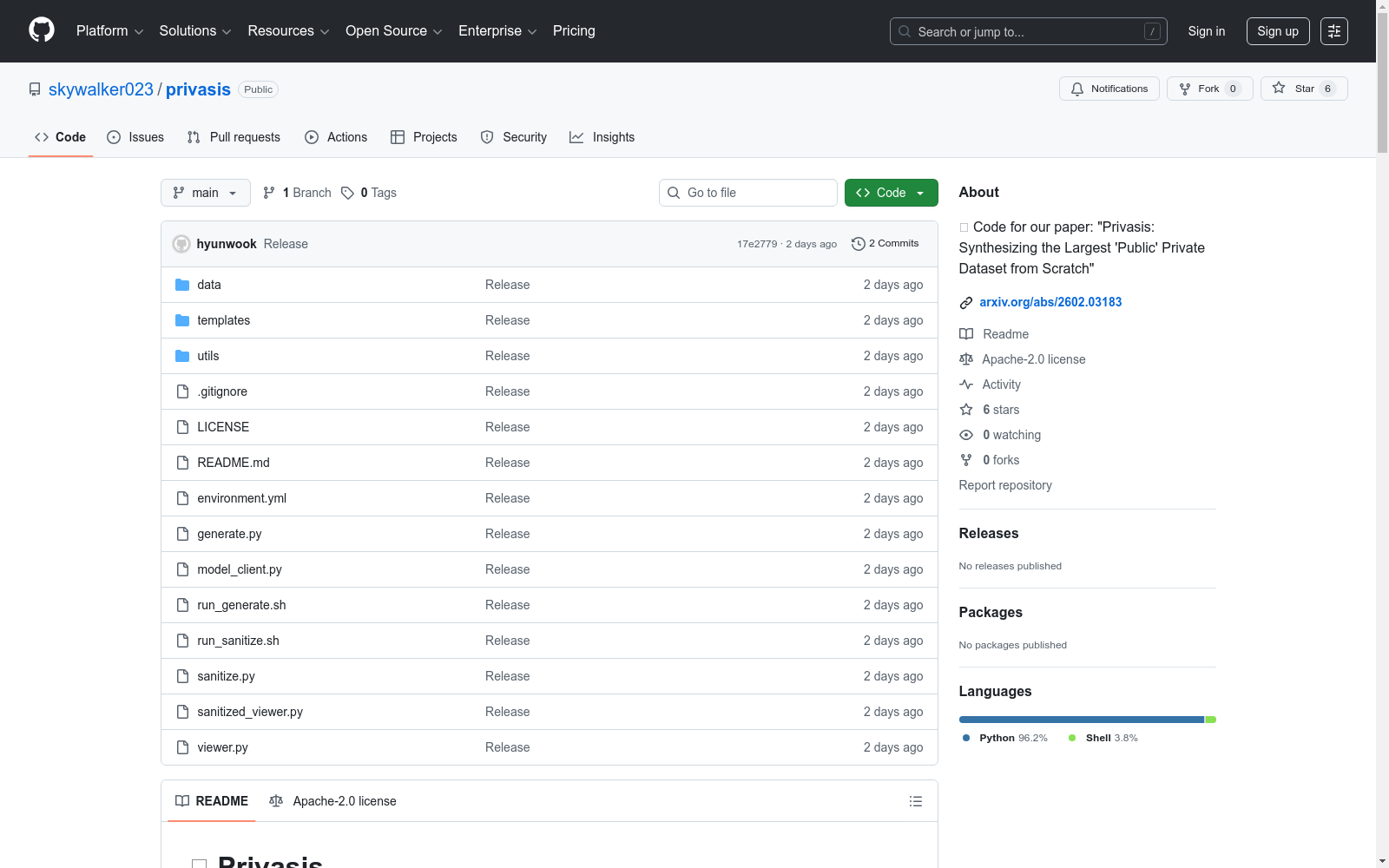The image size is (1389, 868).
Task: Open the sanitize.py file
Action: pyautogui.click(x=226, y=676)
